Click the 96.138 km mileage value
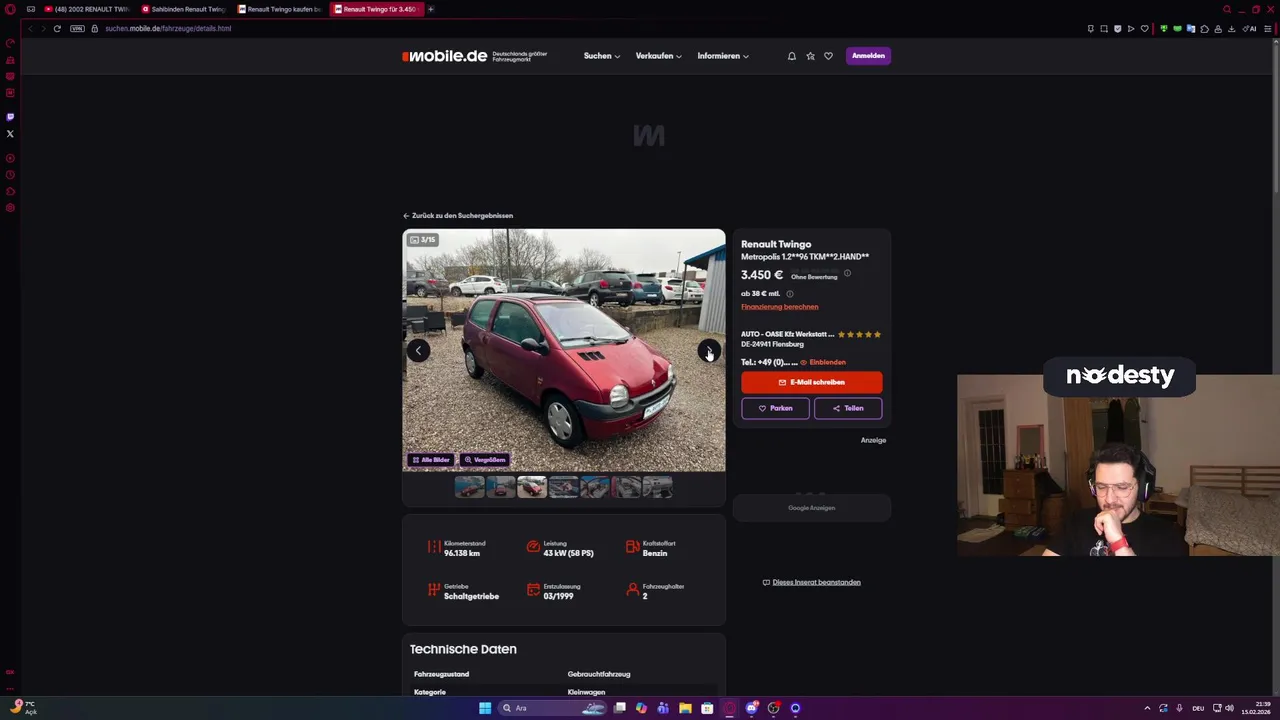1280x720 pixels. click(x=462, y=553)
